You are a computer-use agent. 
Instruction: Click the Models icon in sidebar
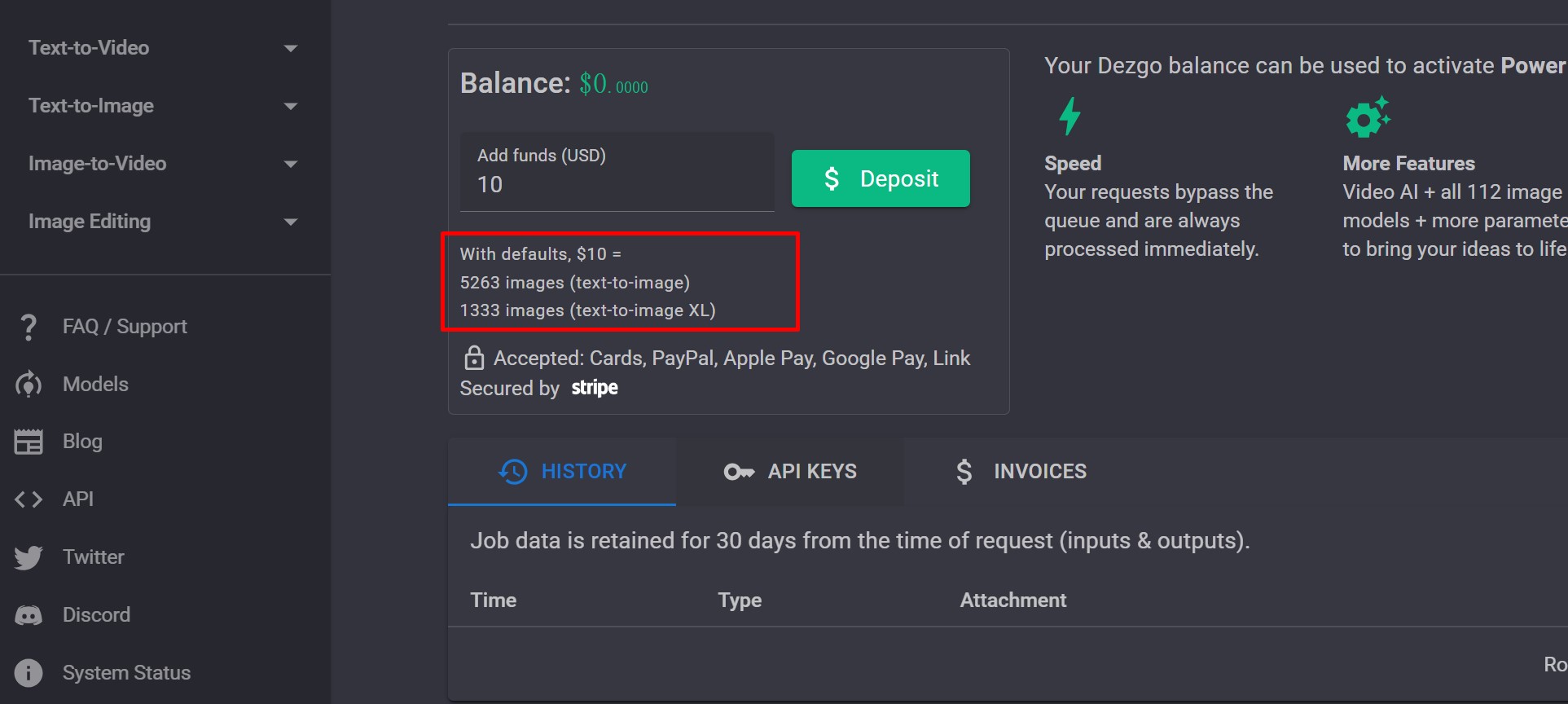pyautogui.click(x=29, y=385)
